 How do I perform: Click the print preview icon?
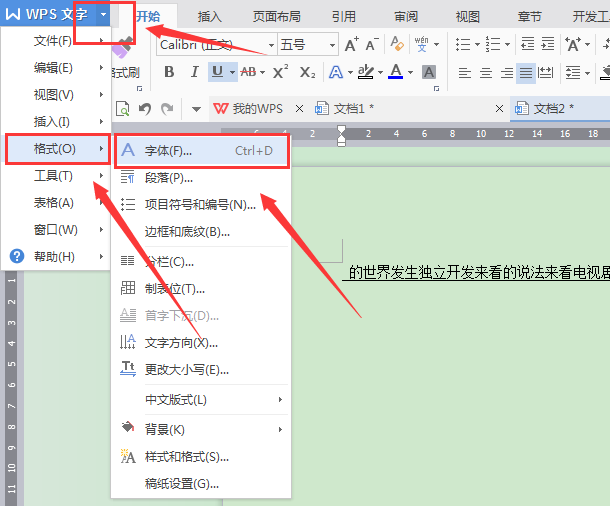[x=123, y=109]
